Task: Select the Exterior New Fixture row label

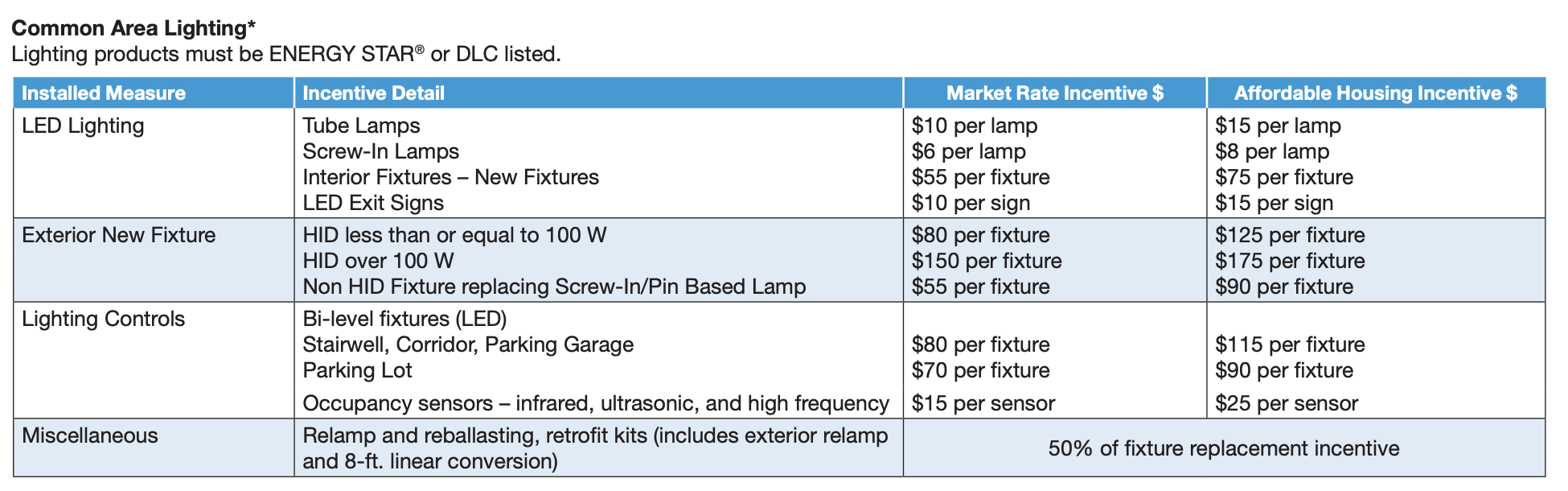Action: [119, 235]
